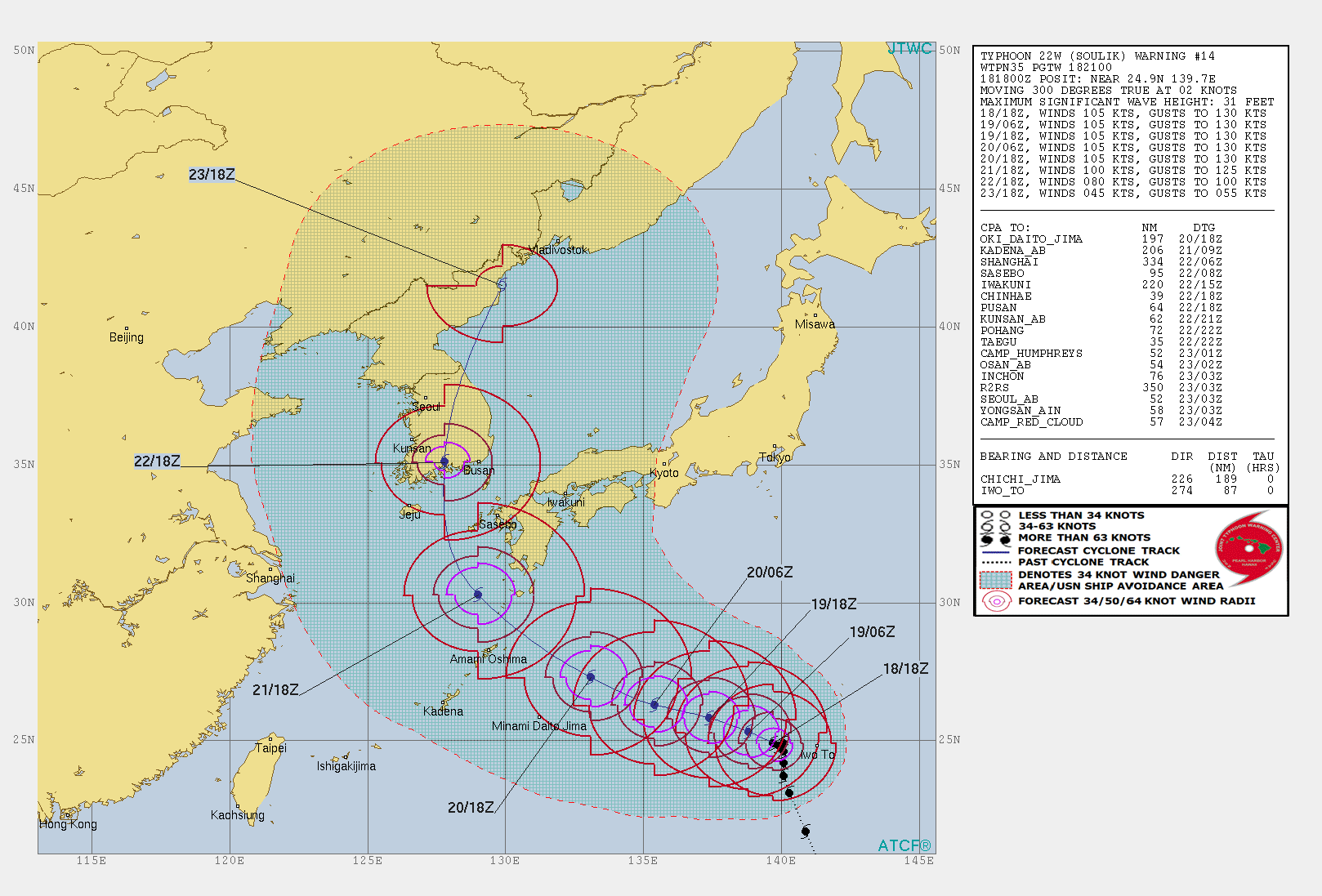Click the CHINHAE row in CPA table
Viewport: 1322px width, 896px height.
coord(1101,296)
